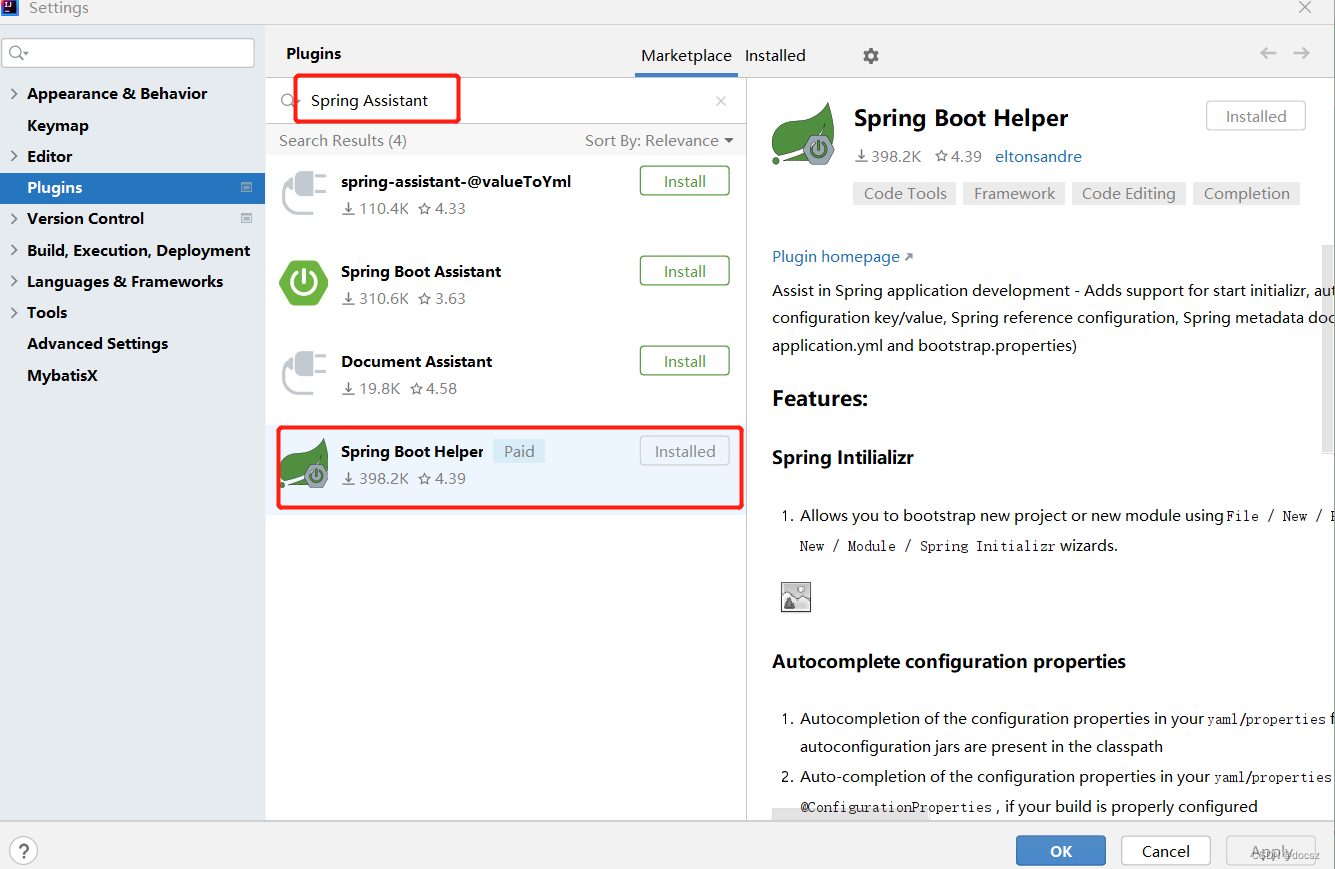Click Installed button in details panel header

pyautogui.click(x=1256, y=116)
